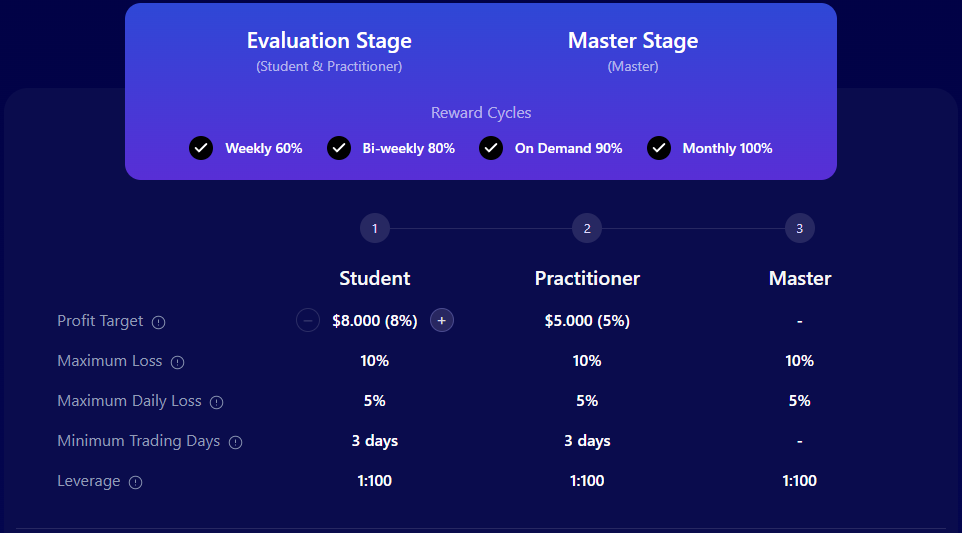Click the Maximum Loss info icon

click(x=178, y=362)
